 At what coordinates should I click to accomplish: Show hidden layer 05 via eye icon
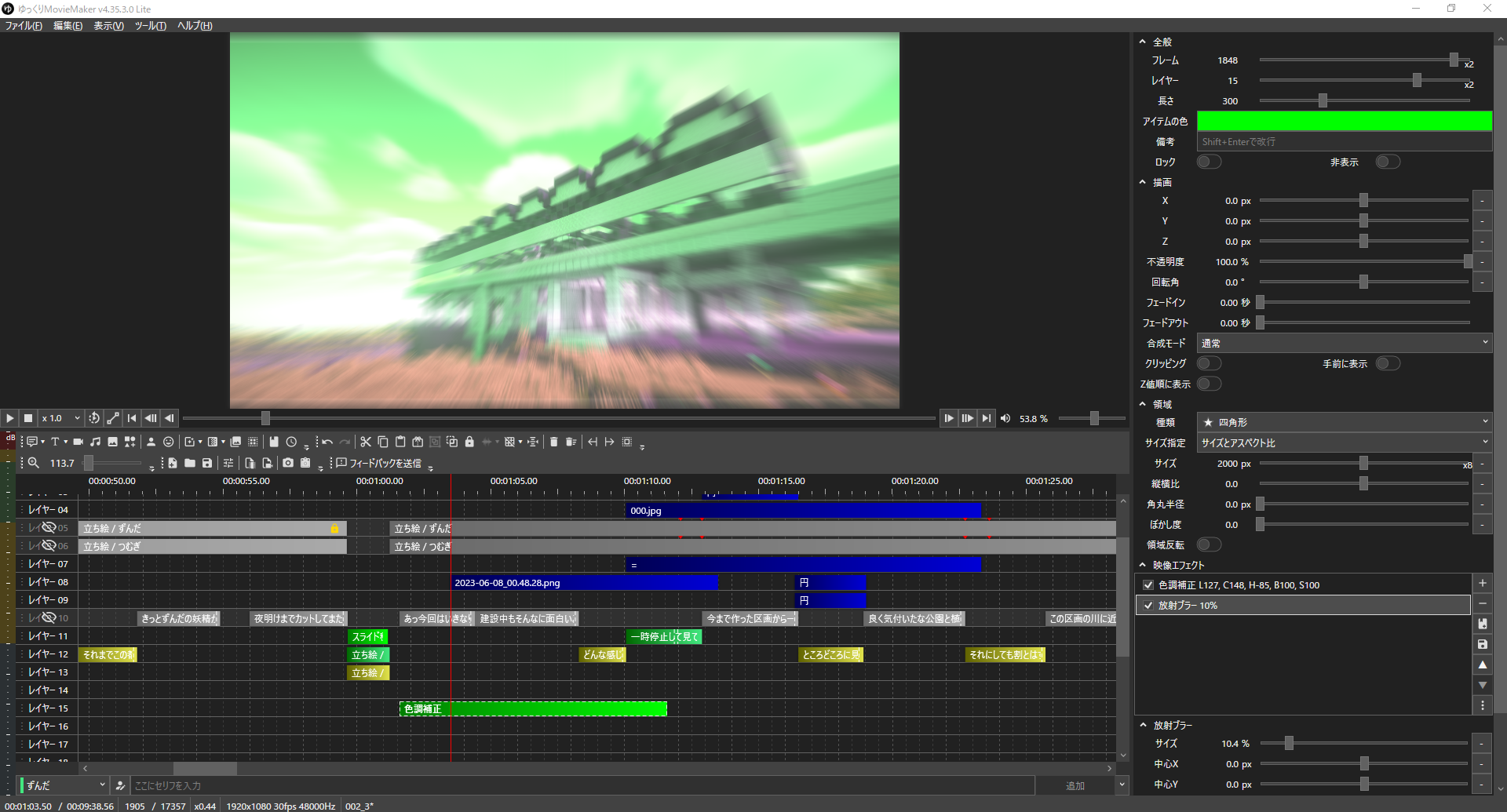(49, 527)
